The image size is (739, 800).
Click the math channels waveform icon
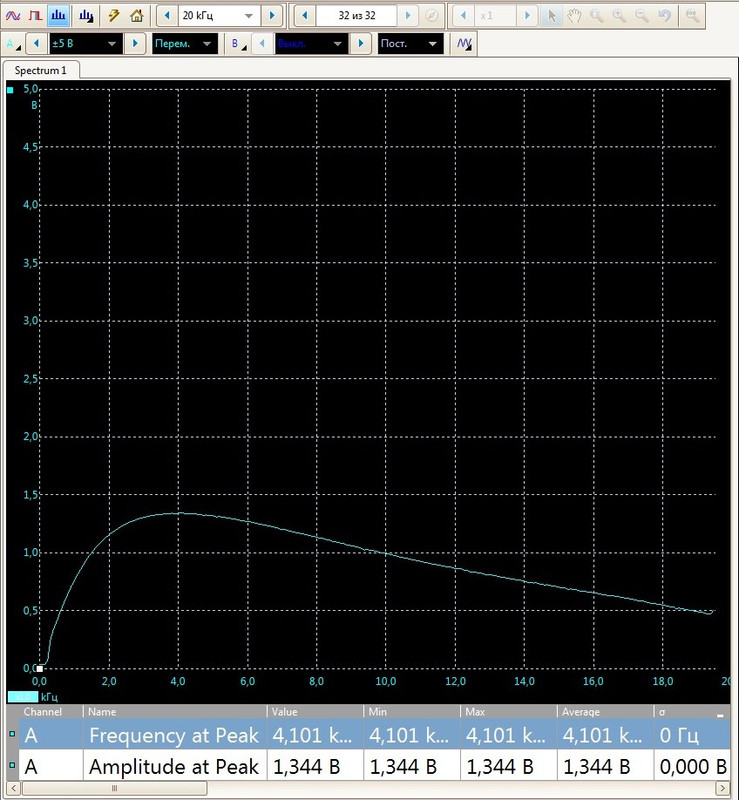(464, 43)
